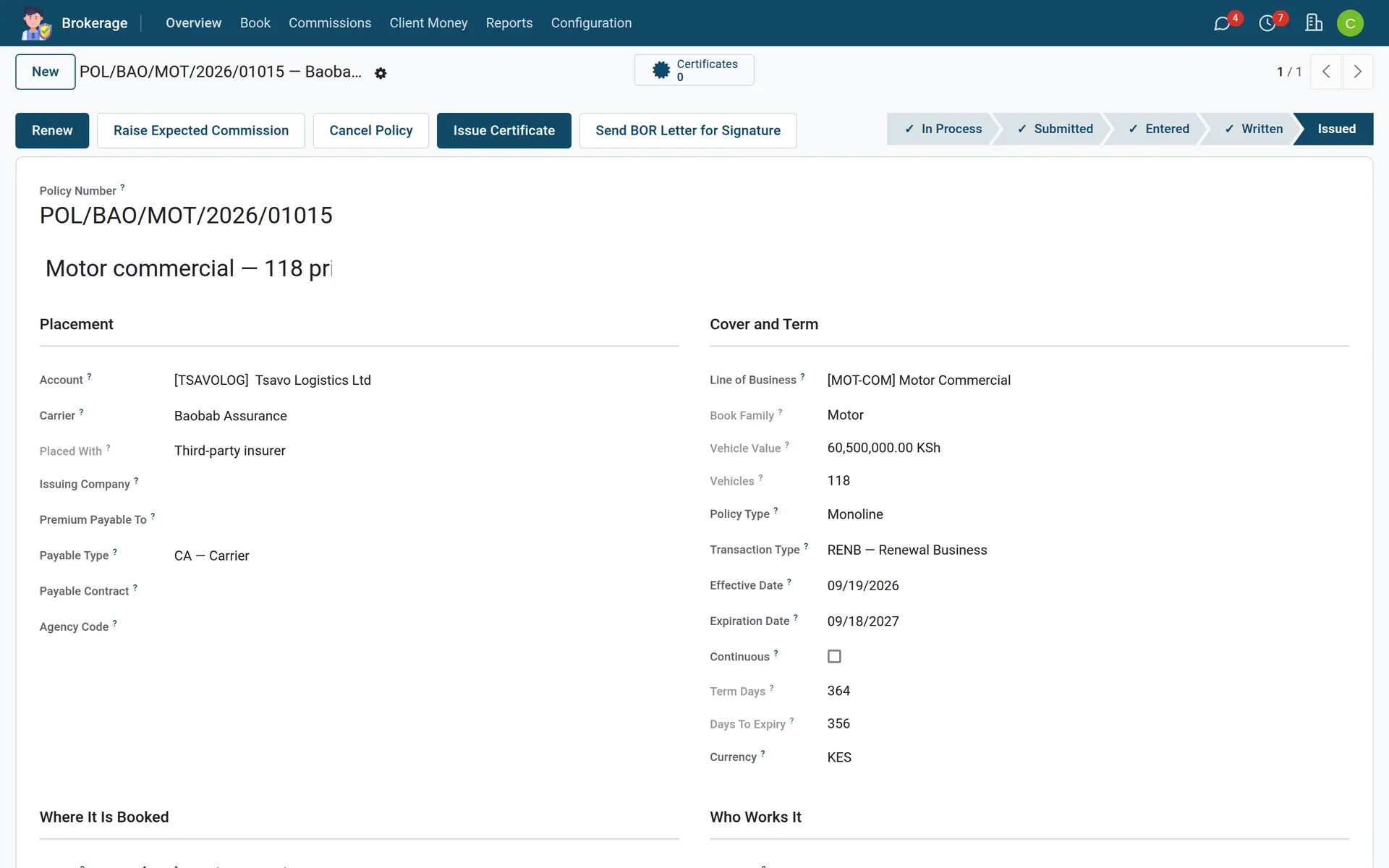Open the Brokerage app home icon
Image resolution: width=1389 pixels, height=868 pixels.
35,23
